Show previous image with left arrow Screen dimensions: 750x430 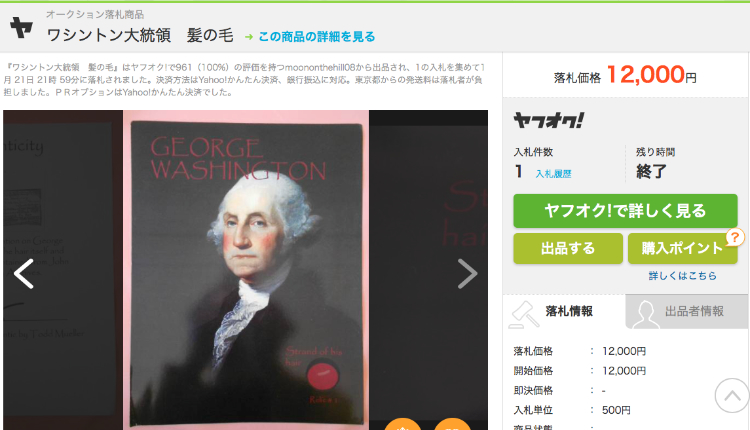23,274
